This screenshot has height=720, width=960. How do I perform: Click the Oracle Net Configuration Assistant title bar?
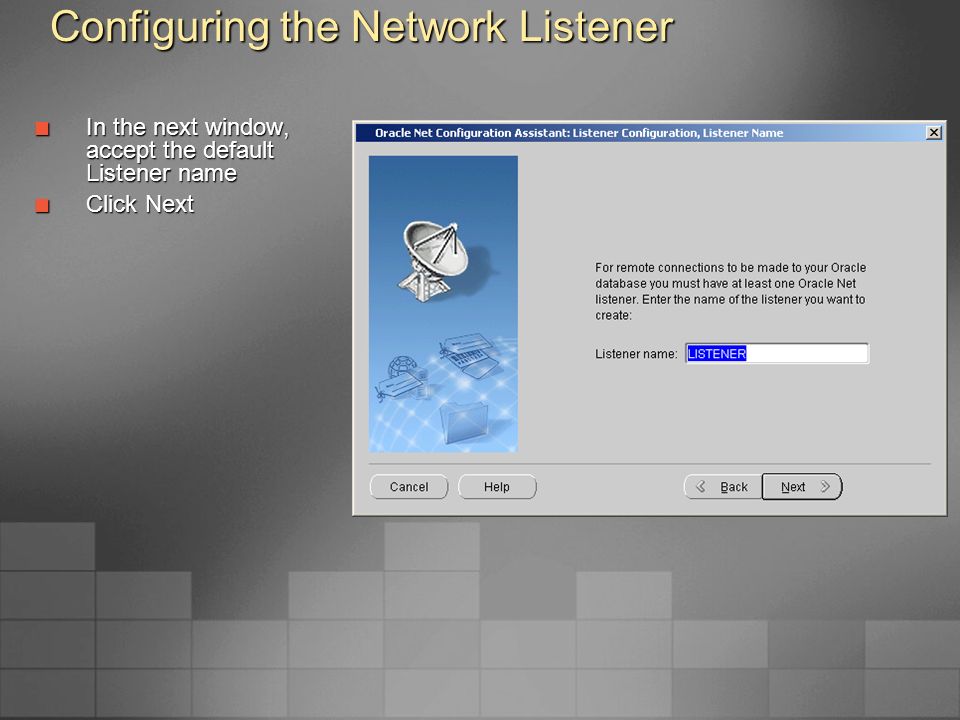(x=640, y=133)
